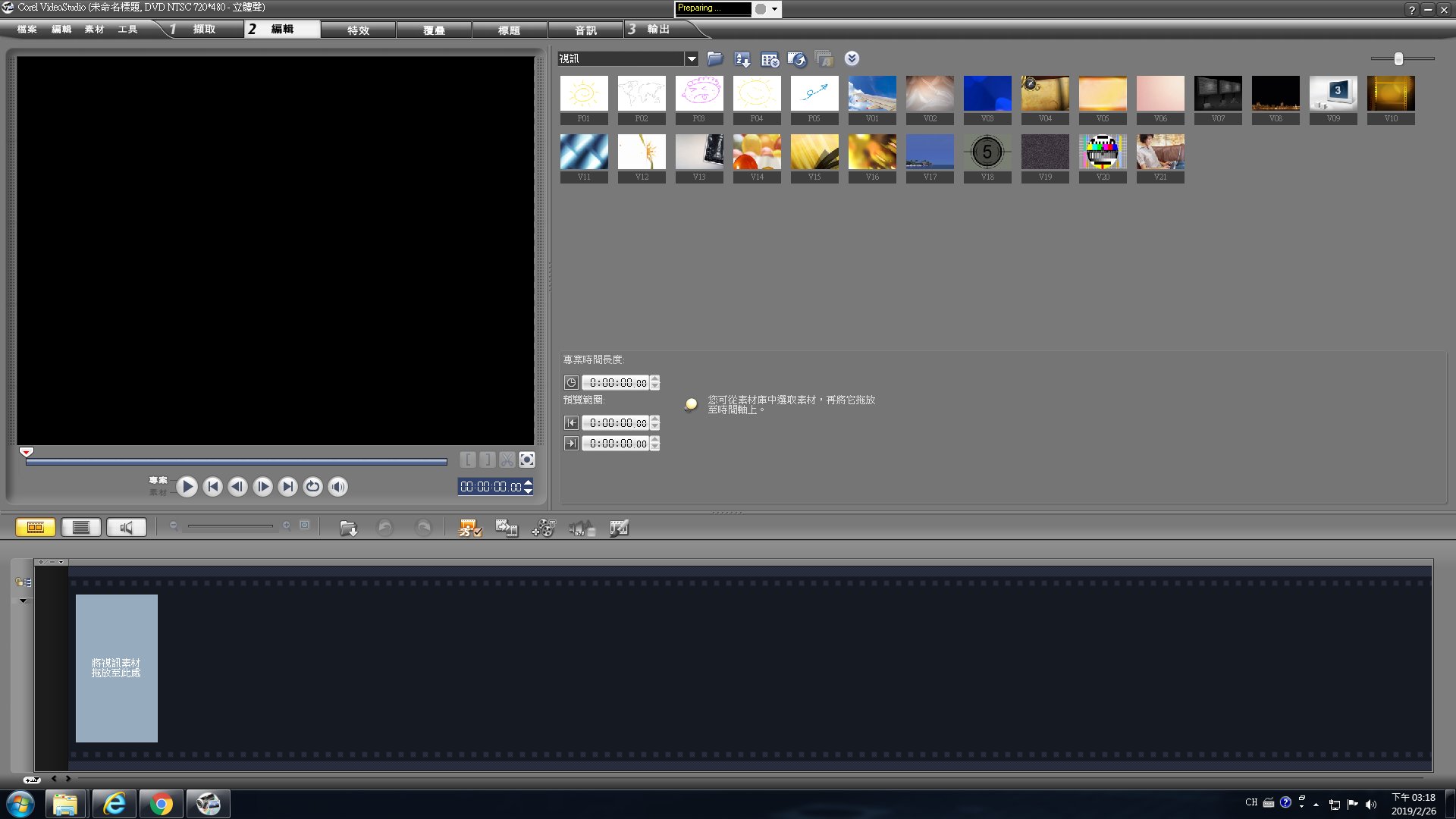
Task: Switch to the 特效 tab
Action: coord(358,30)
